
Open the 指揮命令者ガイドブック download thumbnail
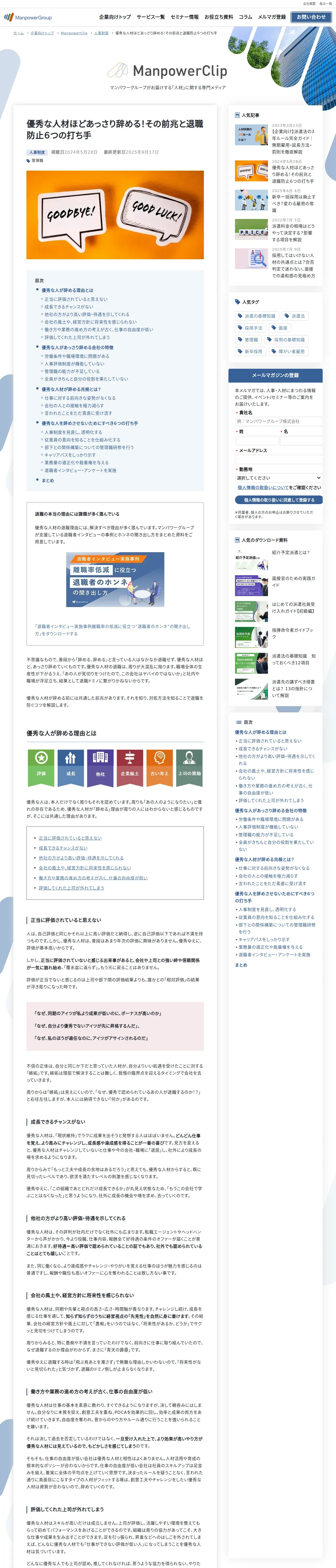[251, 637]
